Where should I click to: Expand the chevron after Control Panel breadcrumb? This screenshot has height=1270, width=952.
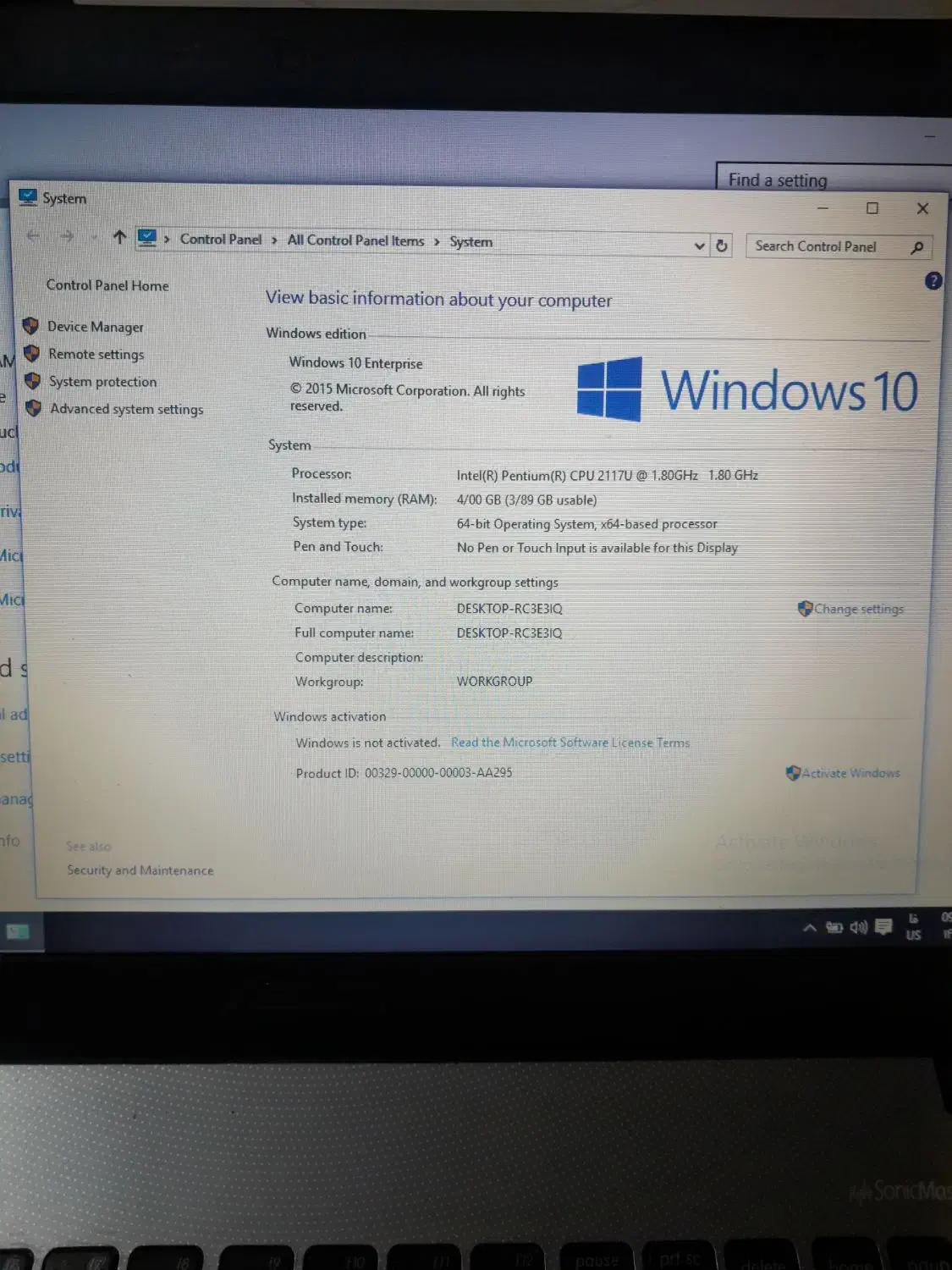point(274,240)
